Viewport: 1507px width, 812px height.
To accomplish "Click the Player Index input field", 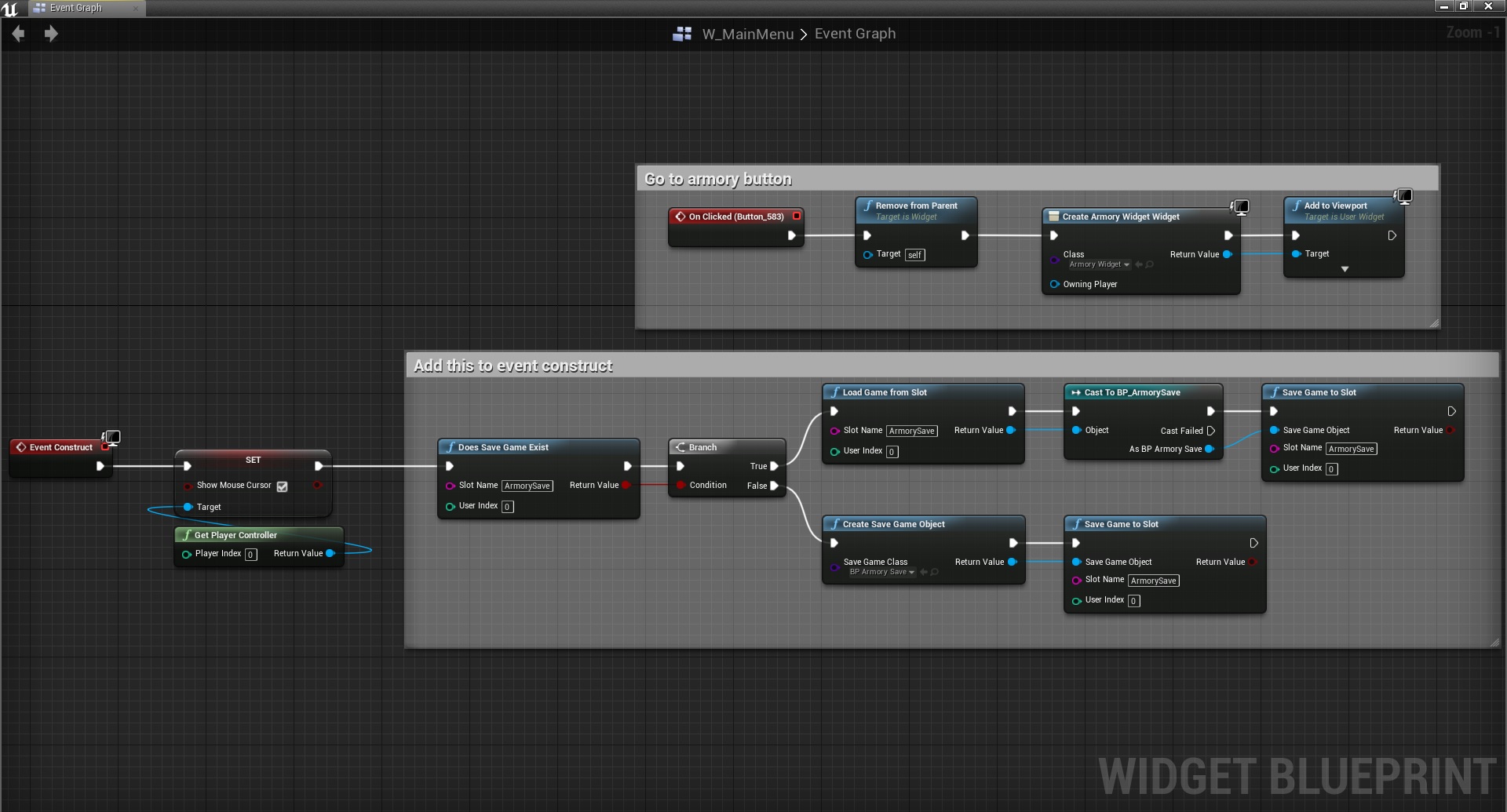I will pos(250,555).
